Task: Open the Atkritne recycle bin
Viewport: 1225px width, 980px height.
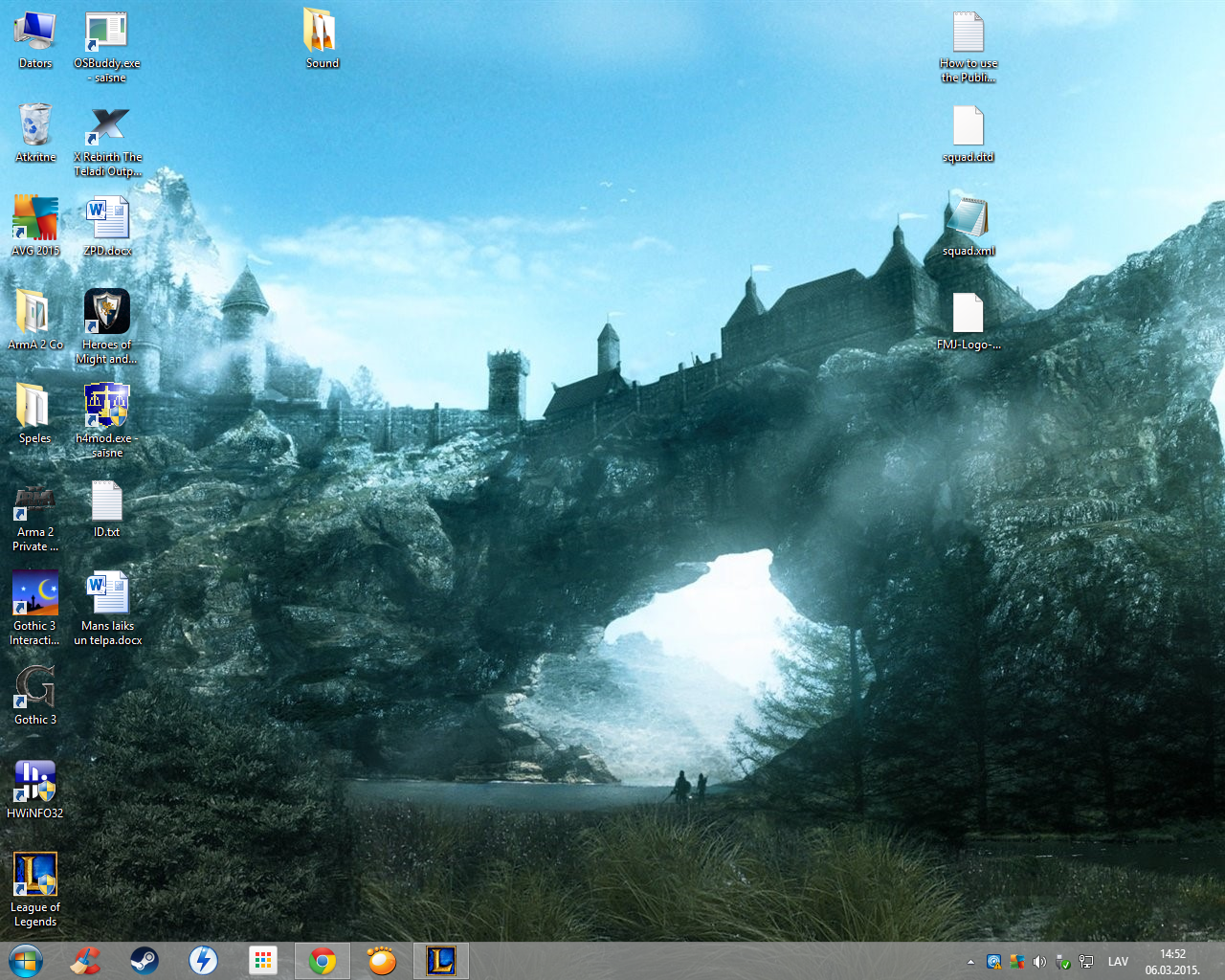Action: pyautogui.click(x=35, y=133)
